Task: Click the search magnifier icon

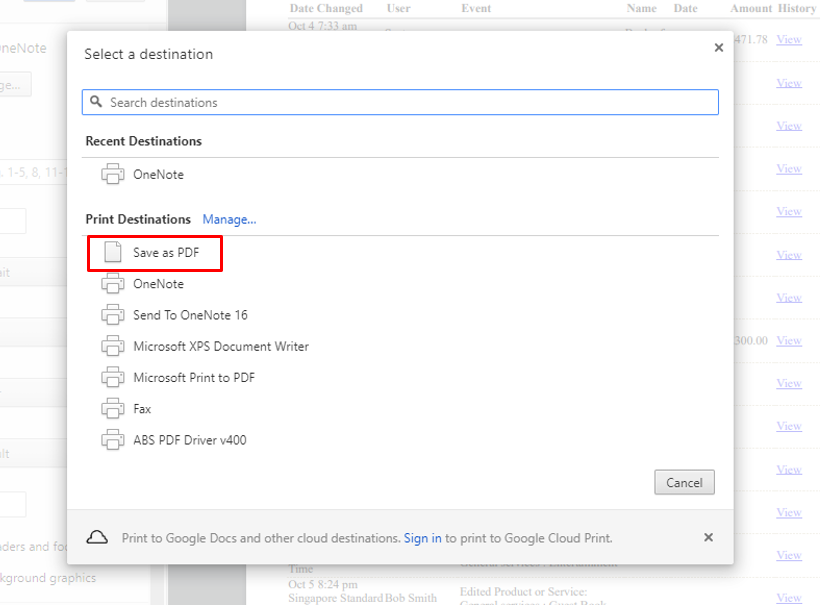Action: [x=97, y=102]
